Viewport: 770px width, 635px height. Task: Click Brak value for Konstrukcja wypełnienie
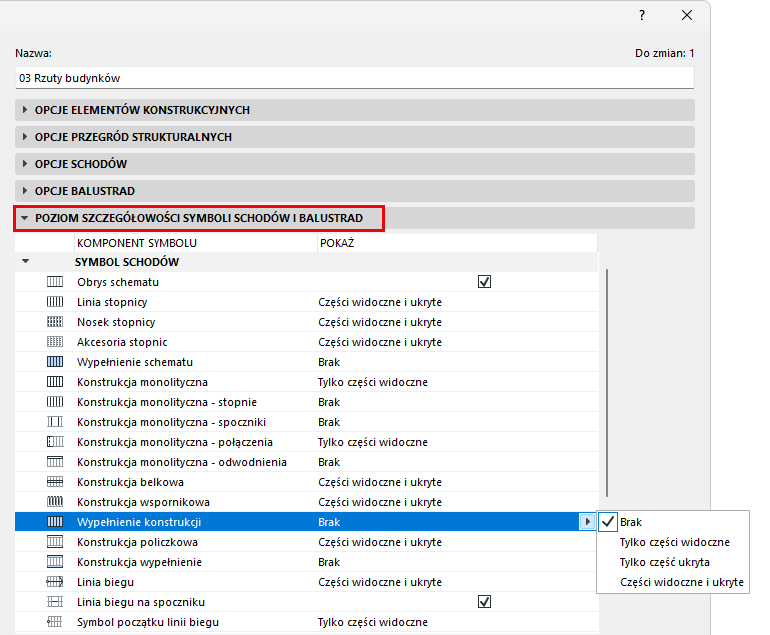pyautogui.click(x=329, y=562)
